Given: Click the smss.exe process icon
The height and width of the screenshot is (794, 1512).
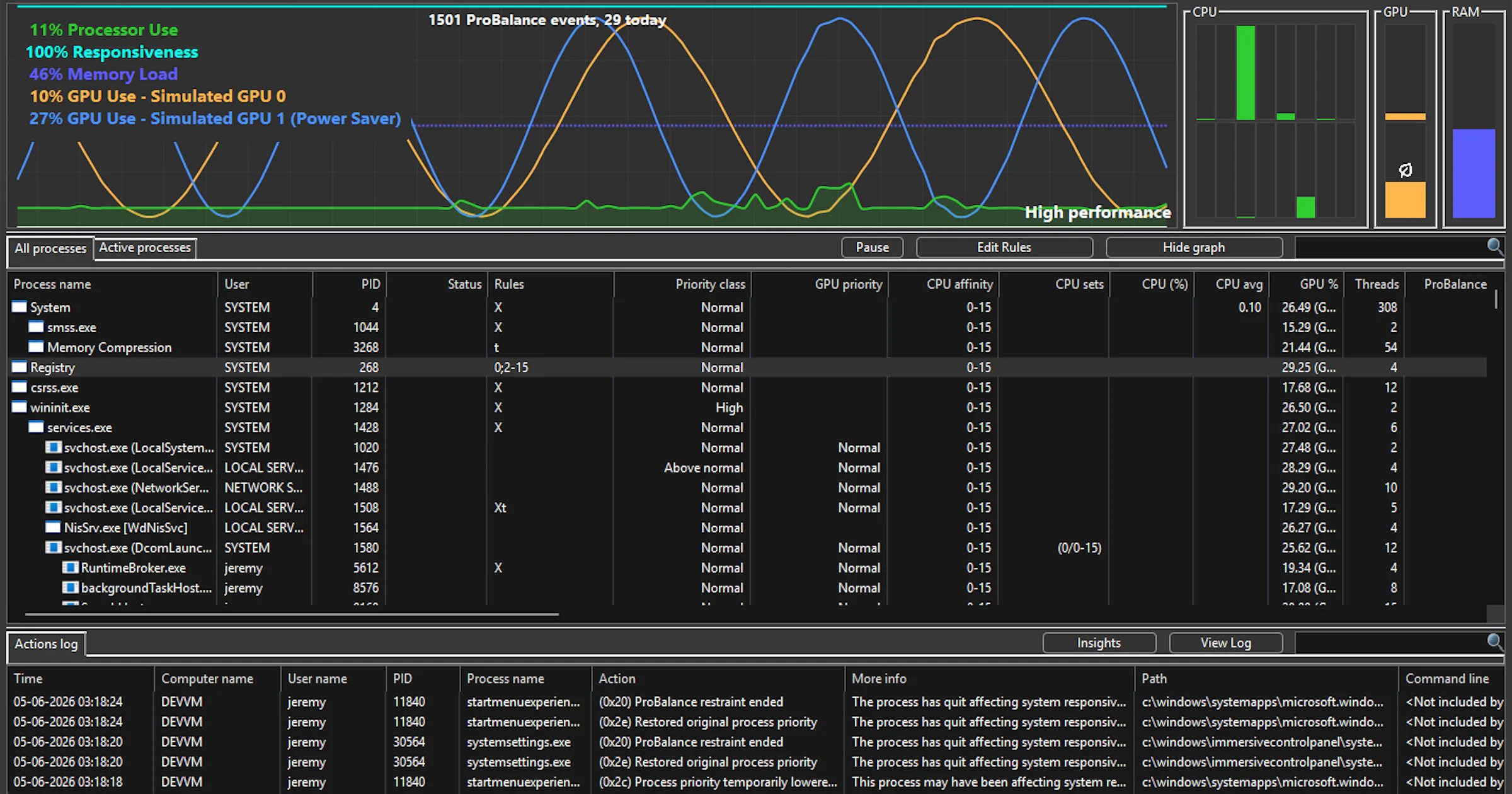Looking at the screenshot, I should tap(36, 327).
